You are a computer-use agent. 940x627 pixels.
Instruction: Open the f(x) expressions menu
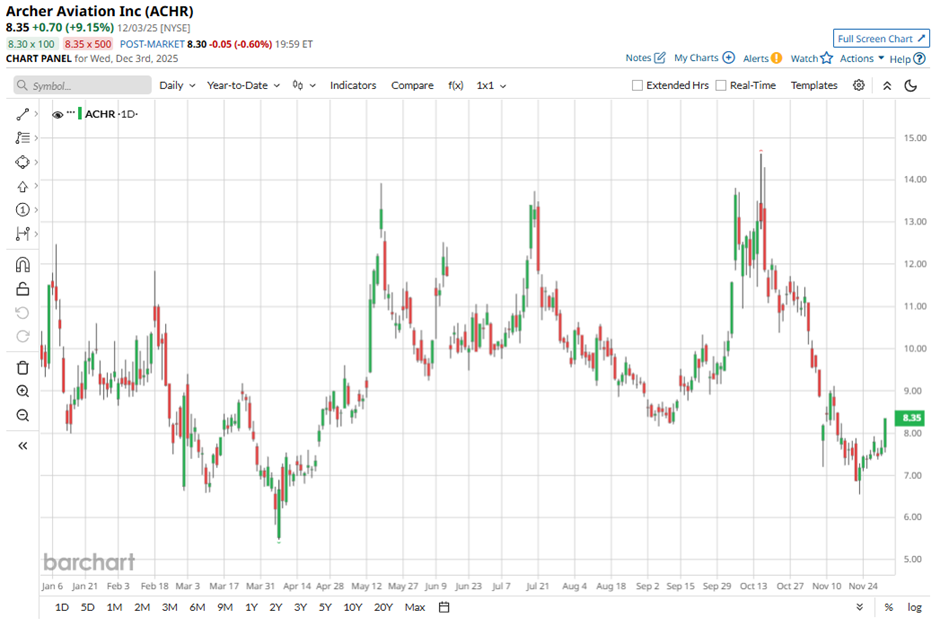click(x=456, y=85)
